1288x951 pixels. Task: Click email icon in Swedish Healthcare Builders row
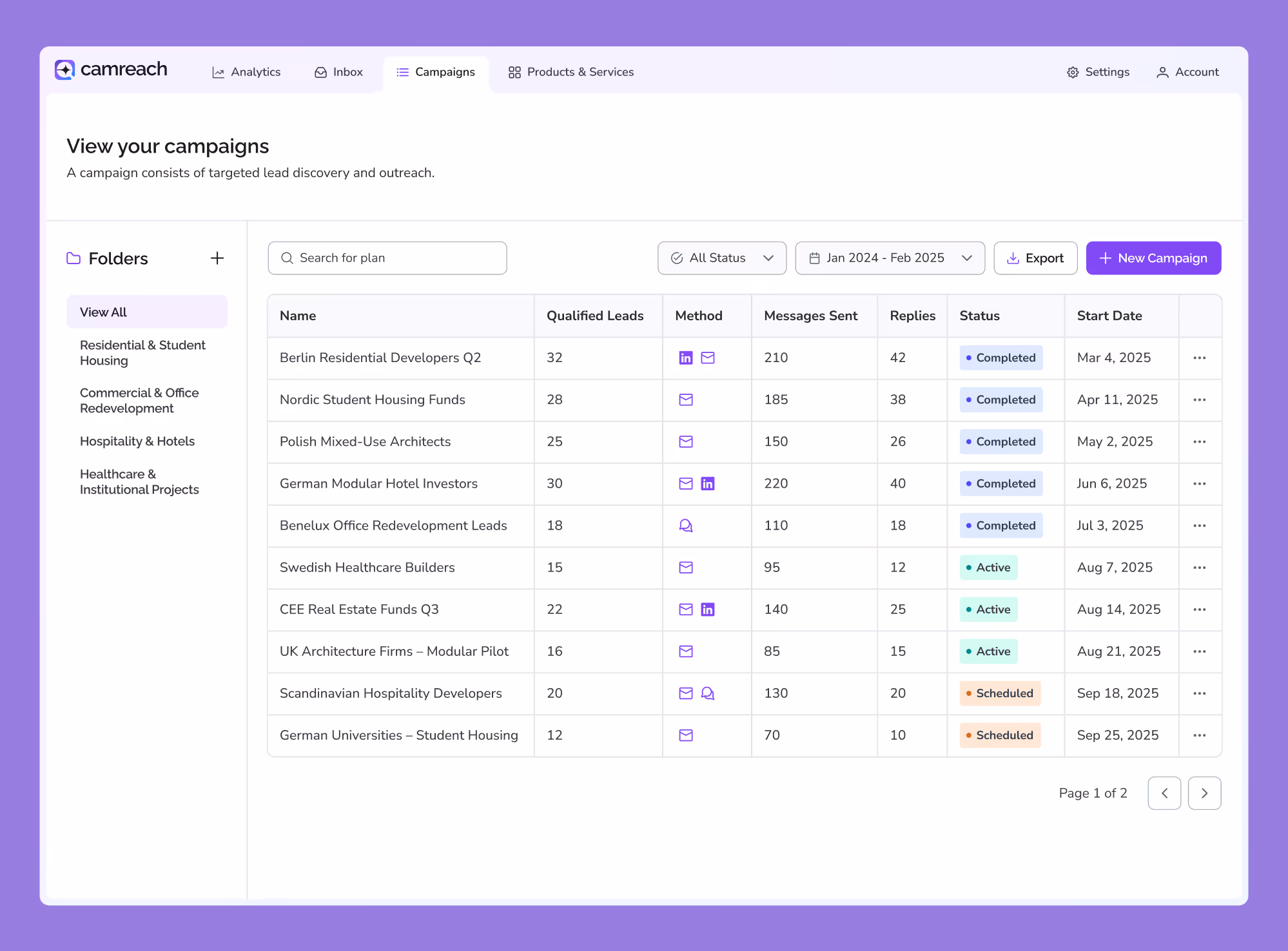[x=685, y=568]
